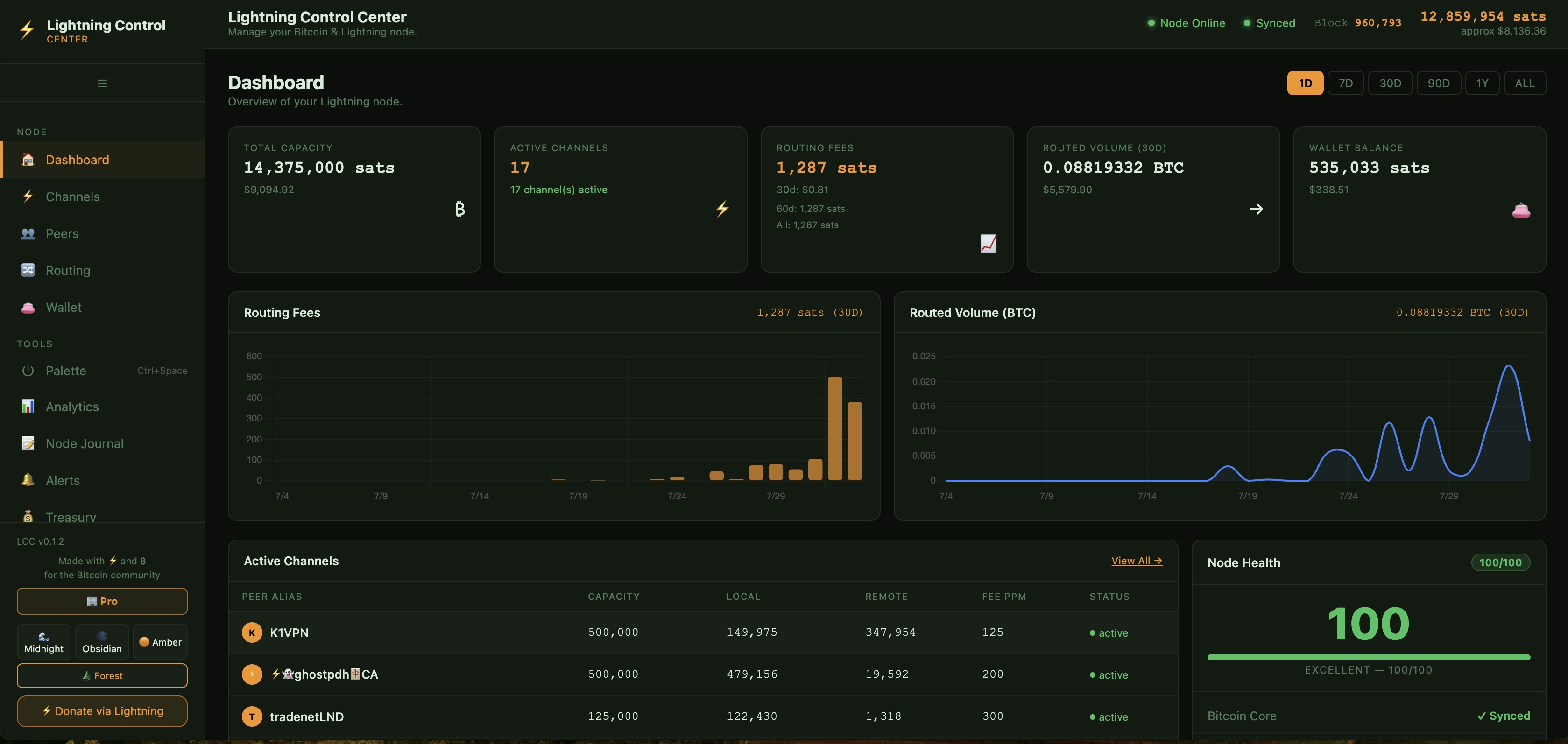Click Donate via Lightning button
The width and height of the screenshot is (1568, 744).
tap(102, 711)
